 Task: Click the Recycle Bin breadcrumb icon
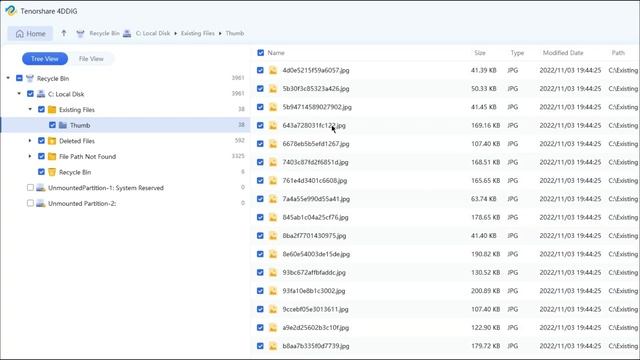click(80, 33)
